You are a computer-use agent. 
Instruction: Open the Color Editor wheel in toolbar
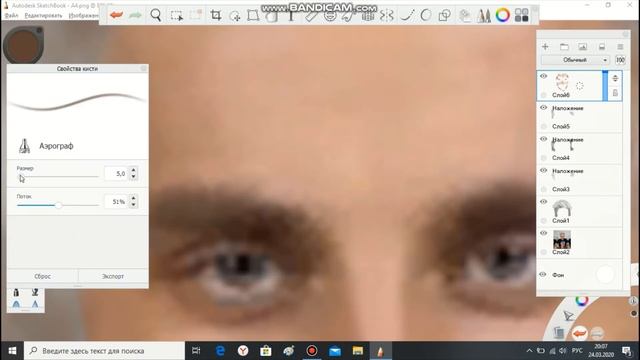[x=503, y=16]
